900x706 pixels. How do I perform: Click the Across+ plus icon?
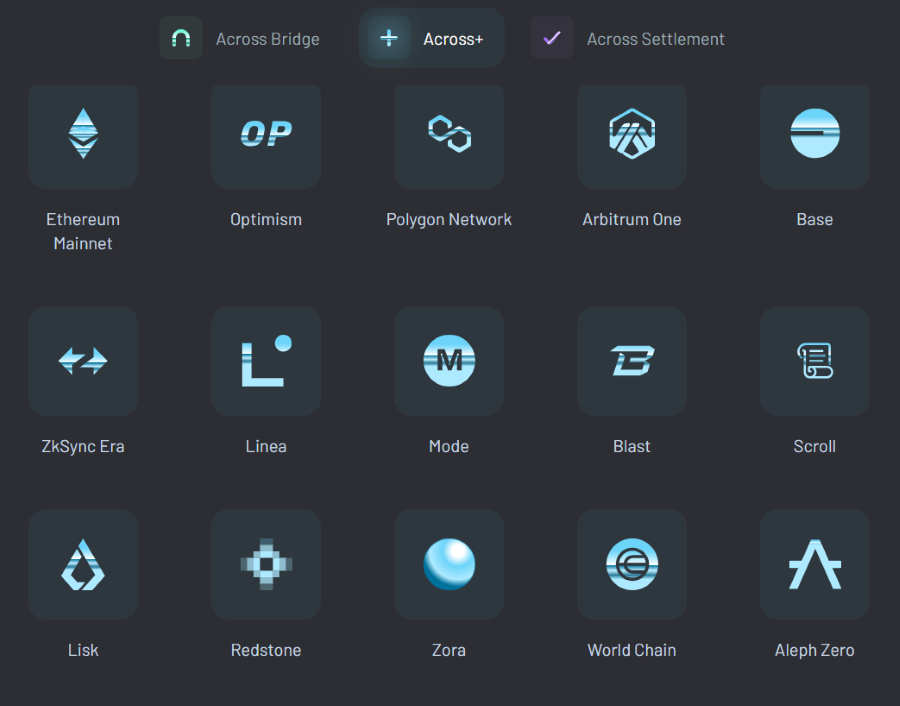point(389,38)
